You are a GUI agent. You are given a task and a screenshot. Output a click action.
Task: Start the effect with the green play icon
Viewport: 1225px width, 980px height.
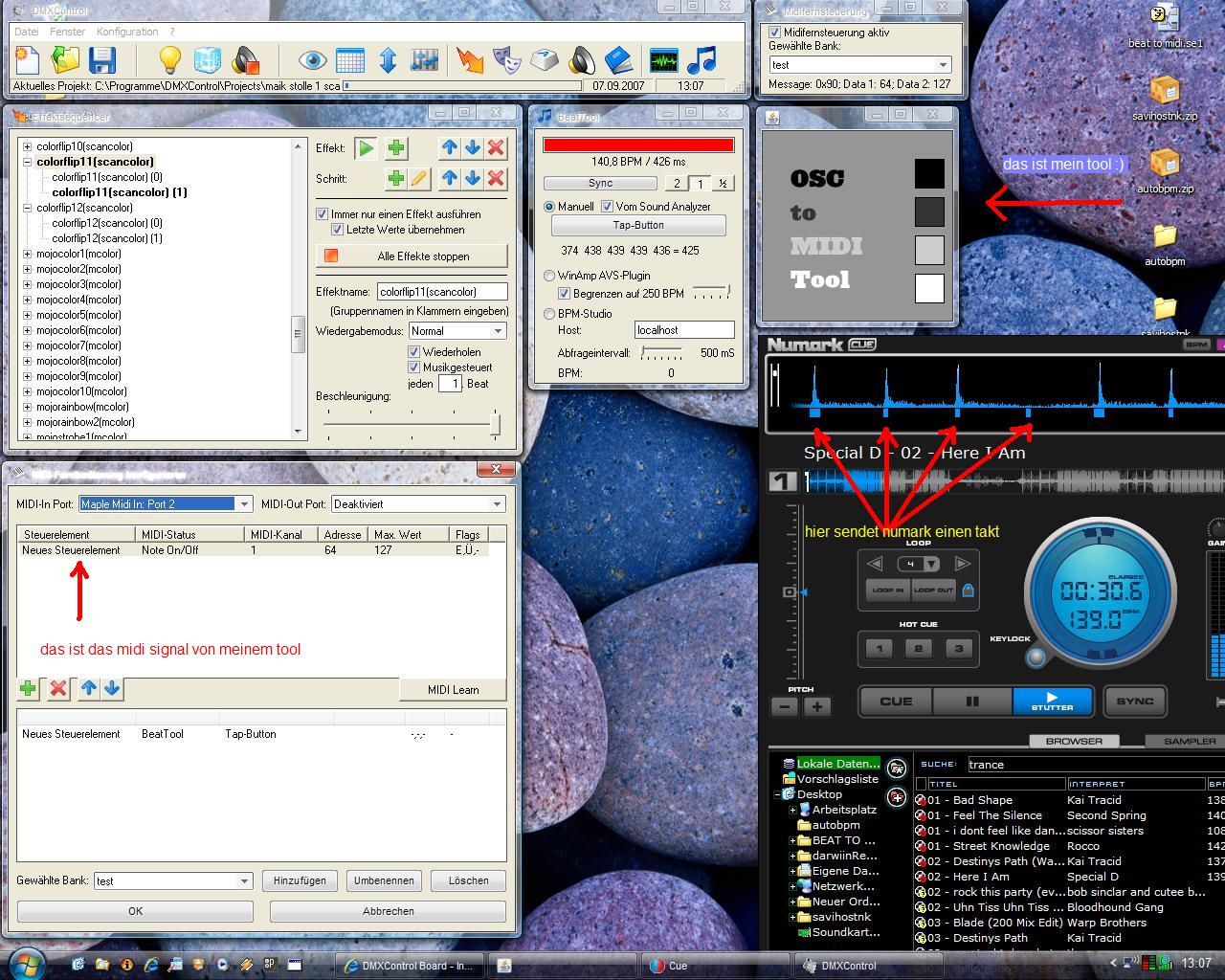(x=366, y=148)
